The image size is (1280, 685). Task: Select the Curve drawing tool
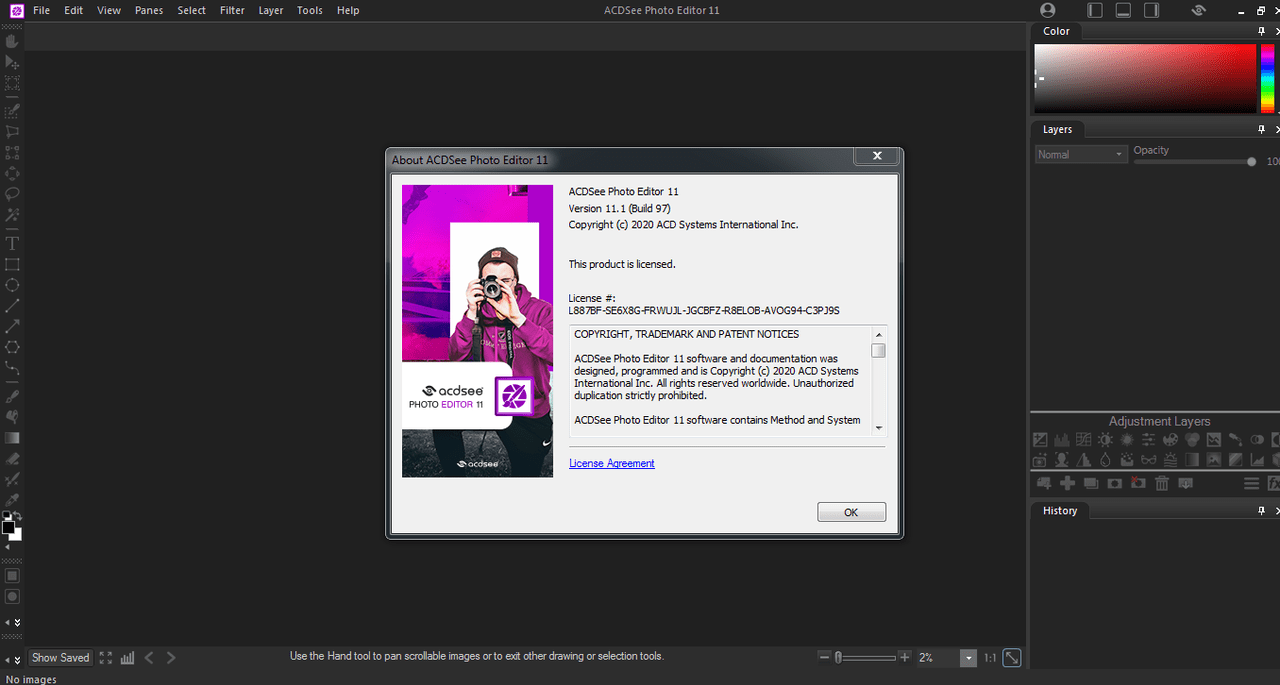[12, 368]
